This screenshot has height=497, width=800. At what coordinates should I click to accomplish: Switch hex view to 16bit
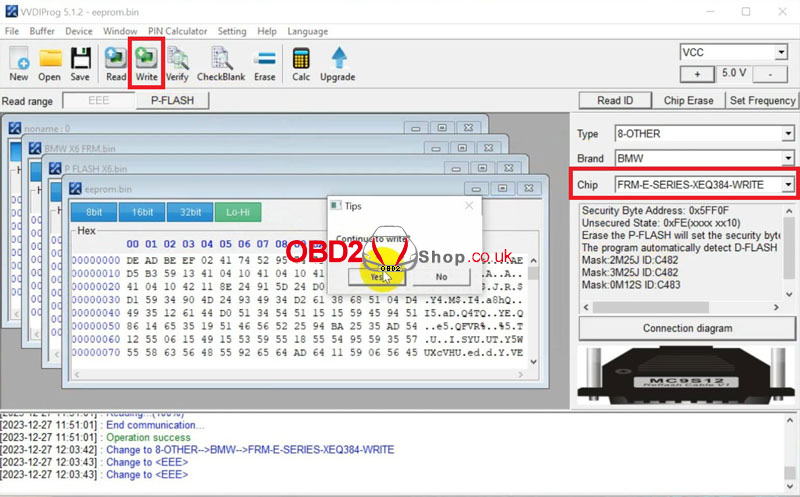[x=142, y=212]
